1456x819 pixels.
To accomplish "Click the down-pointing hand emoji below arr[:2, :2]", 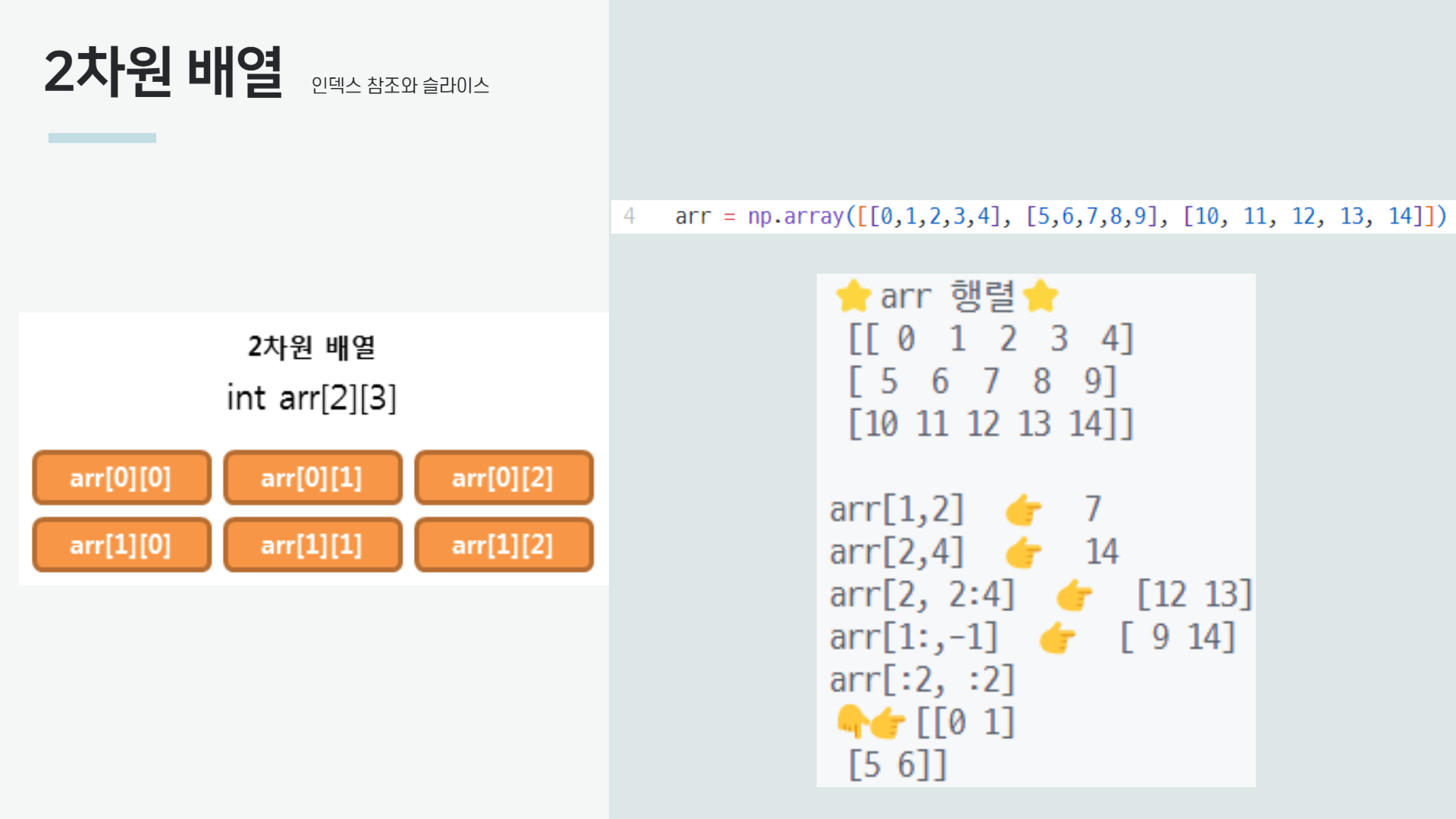I will click(852, 720).
